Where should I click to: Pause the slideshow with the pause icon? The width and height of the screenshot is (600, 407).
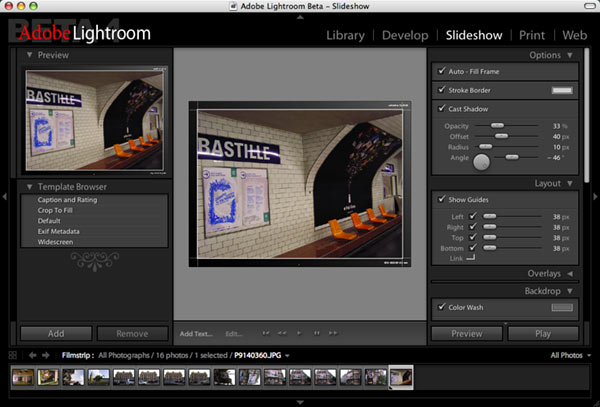(317, 333)
